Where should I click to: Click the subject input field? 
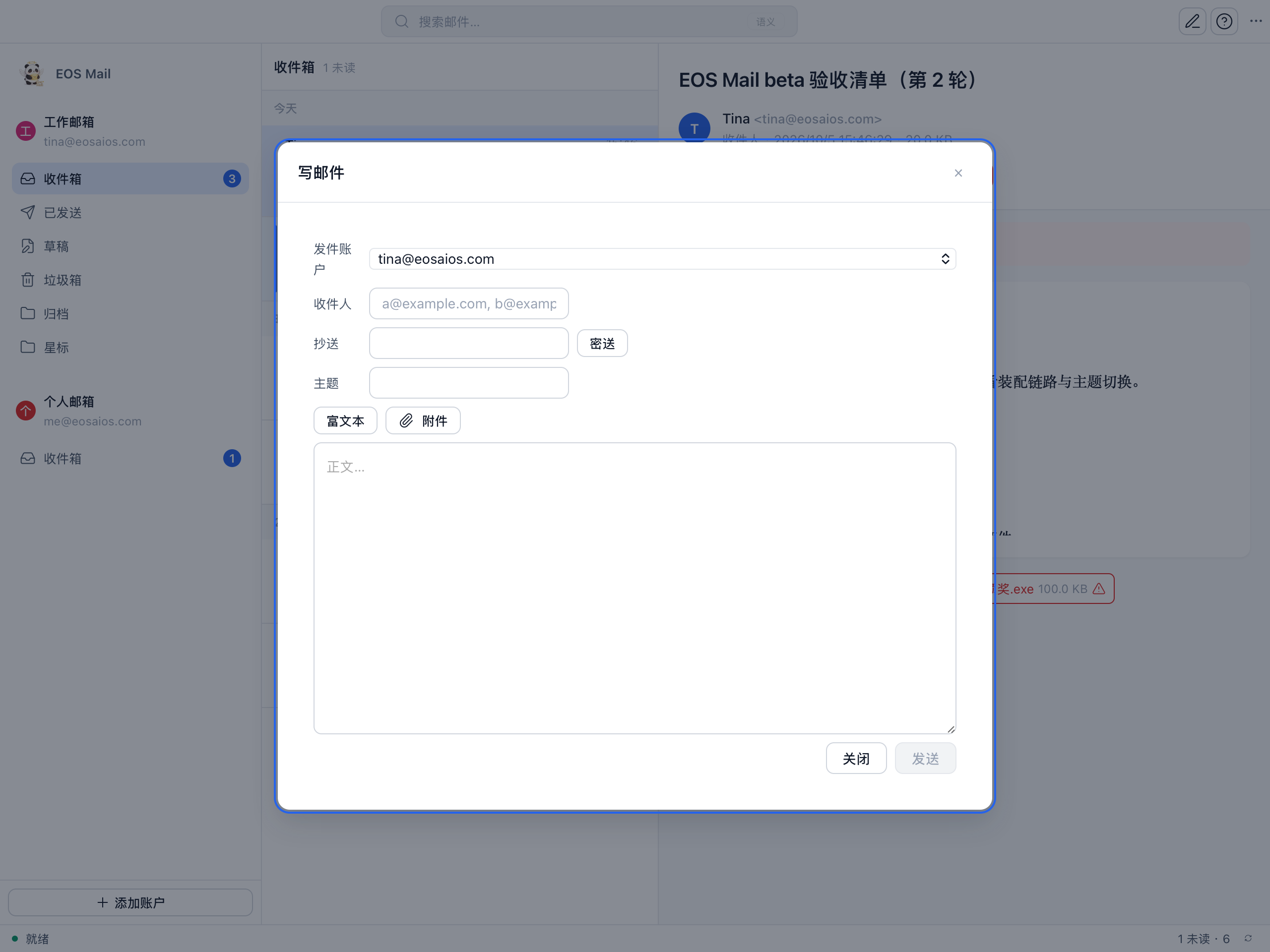coord(468,383)
